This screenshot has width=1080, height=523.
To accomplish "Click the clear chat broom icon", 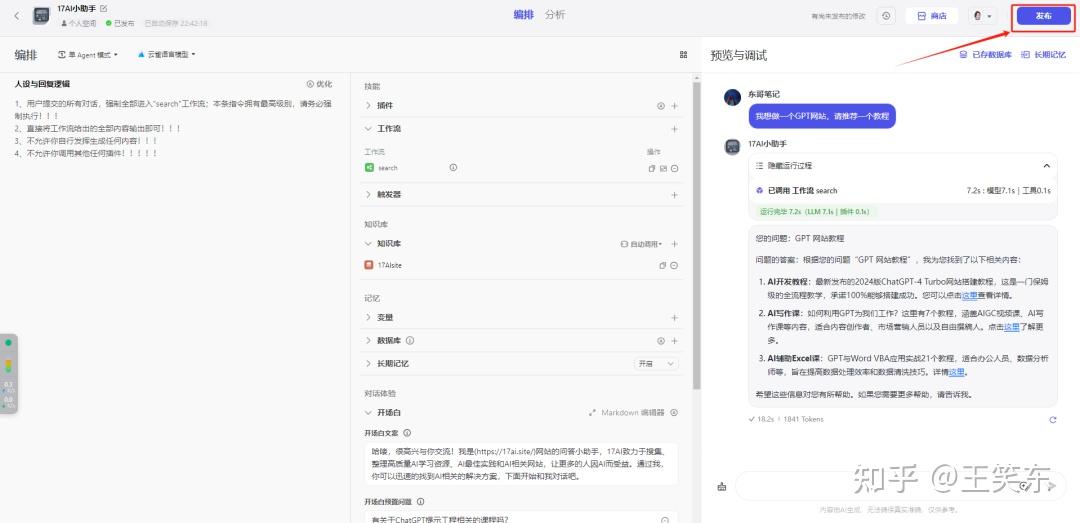I will [722, 486].
